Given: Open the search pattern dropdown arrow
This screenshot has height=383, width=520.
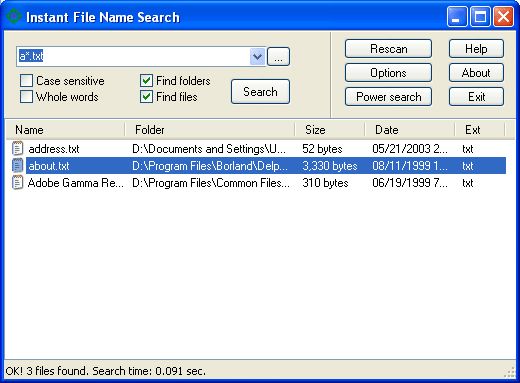Looking at the screenshot, I should (257, 57).
